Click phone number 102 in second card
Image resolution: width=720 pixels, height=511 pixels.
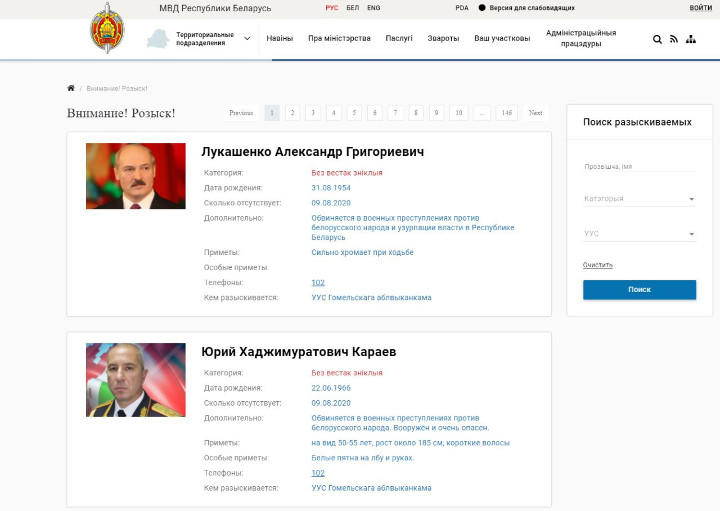[318, 473]
